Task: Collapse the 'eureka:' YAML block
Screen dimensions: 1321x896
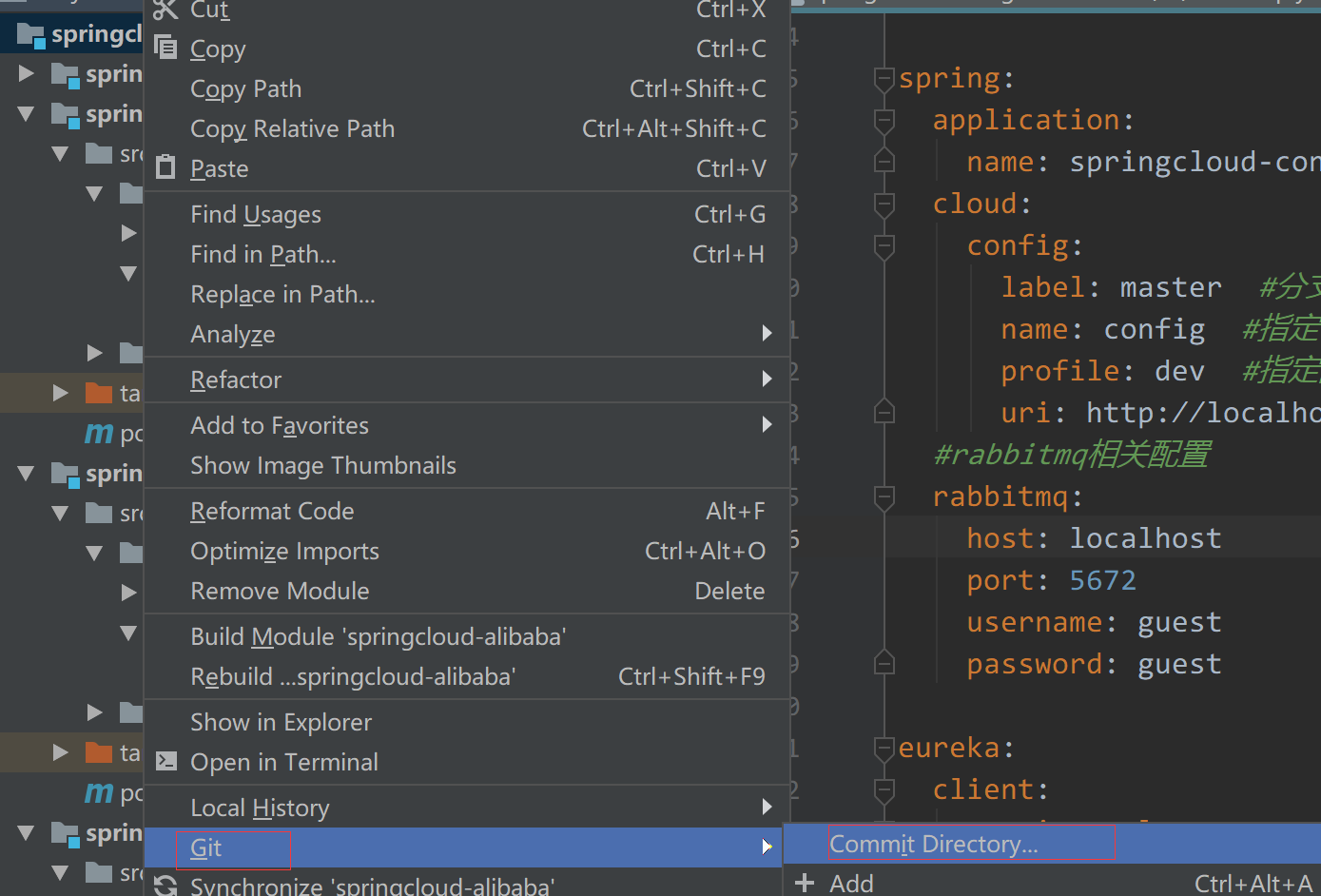Action: pyautogui.click(x=884, y=748)
